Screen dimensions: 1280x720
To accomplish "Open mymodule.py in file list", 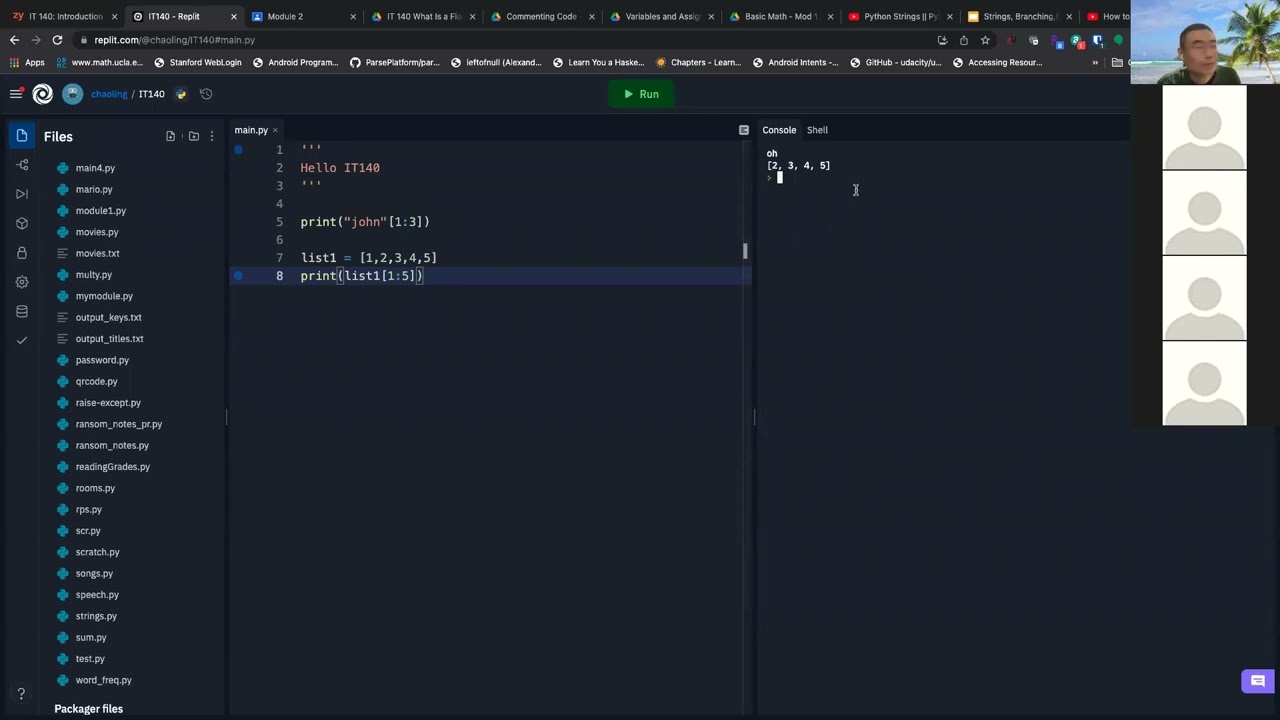I will tap(104, 296).
